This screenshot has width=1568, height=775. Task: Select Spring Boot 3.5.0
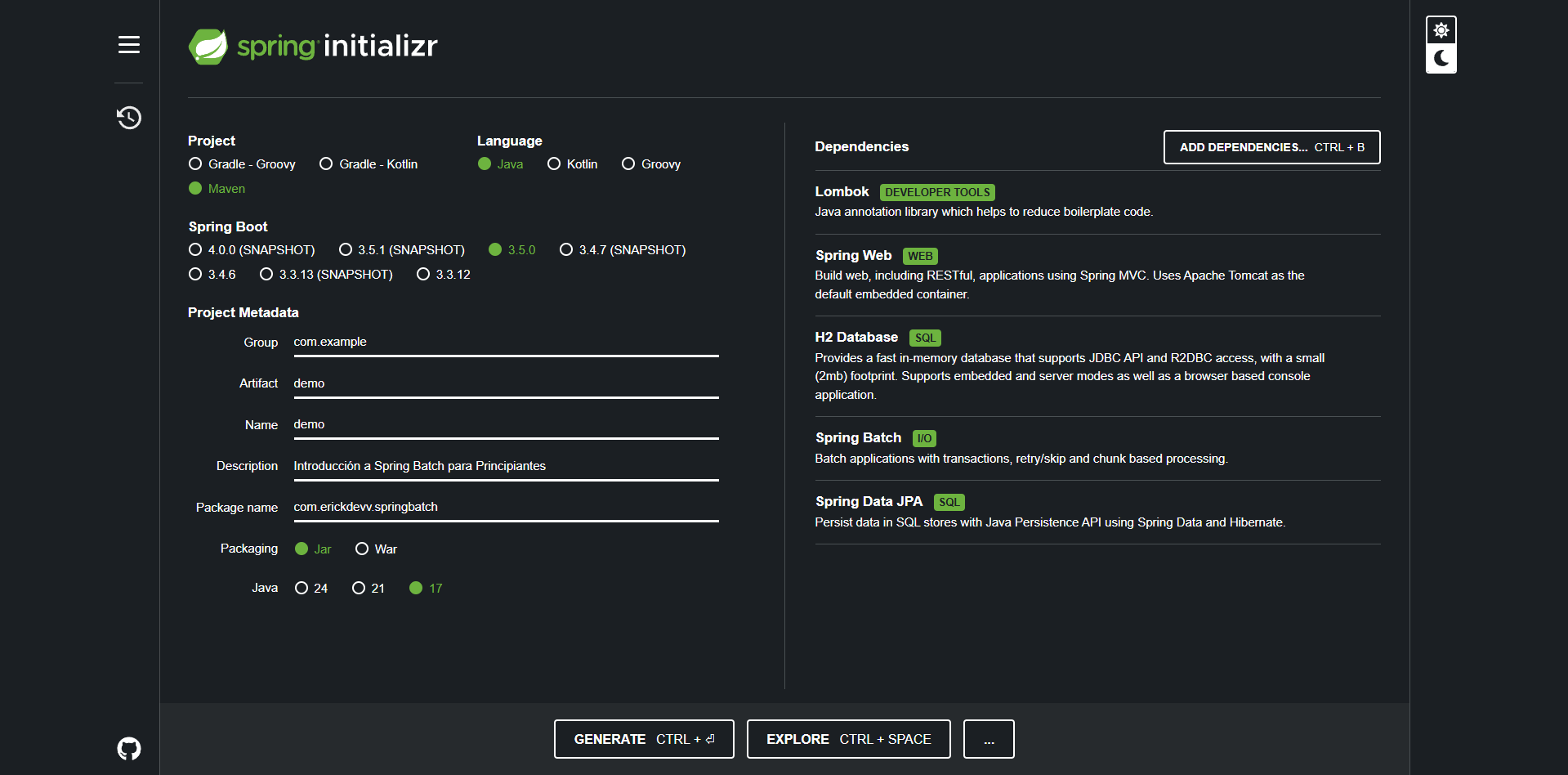[x=512, y=250]
